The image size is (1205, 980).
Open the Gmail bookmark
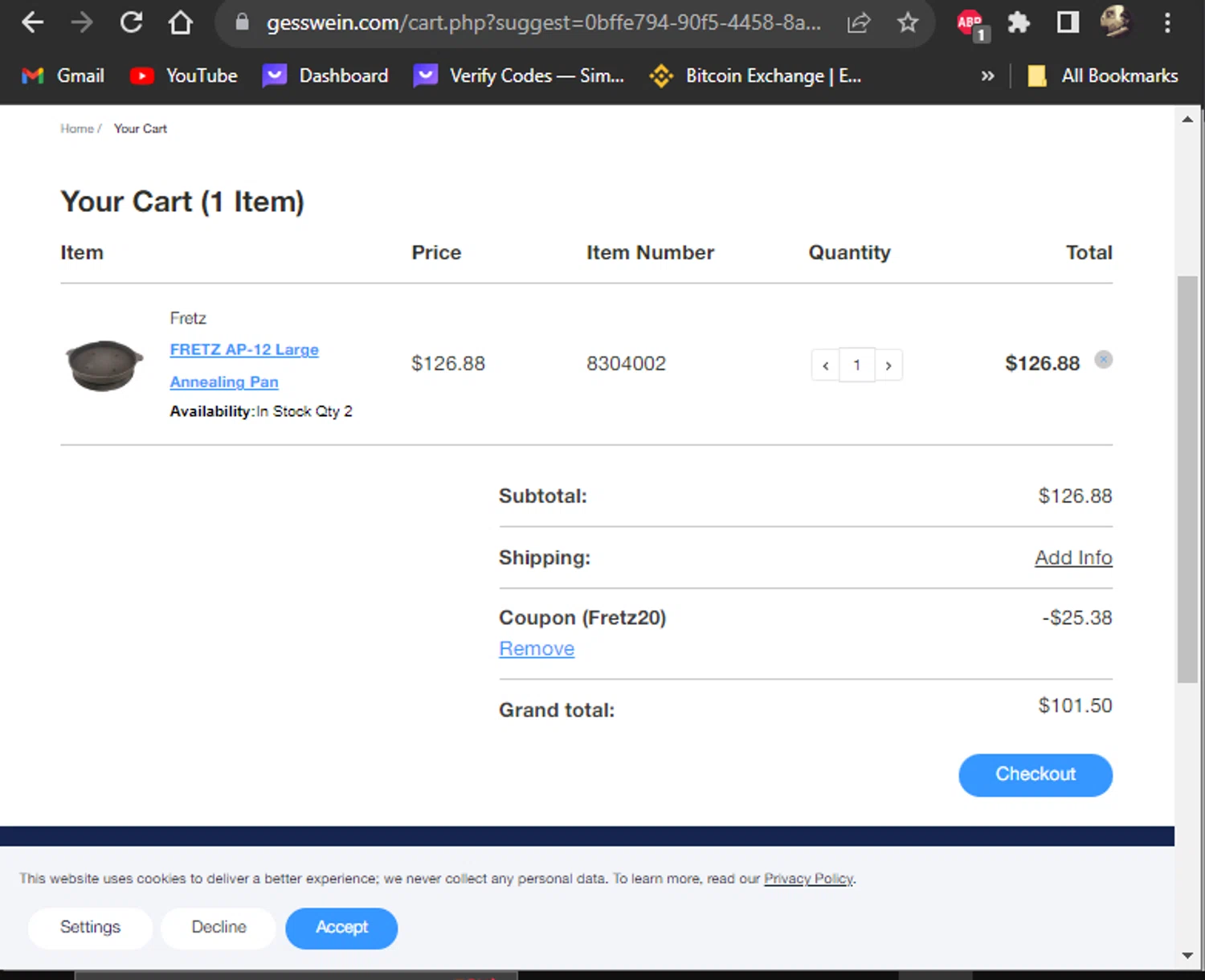pos(63,76)
